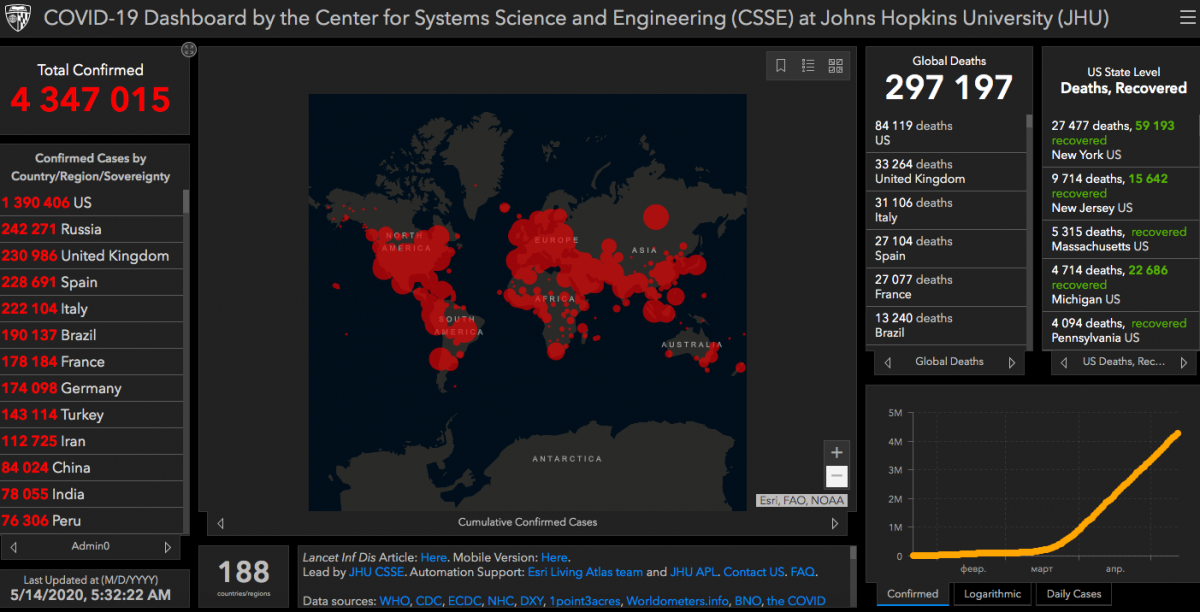Image resolution: width=1200 pixels, height=612 pixels.
Task: Select Peru in the confirmed cases list
Action: [x=92, y=520]
